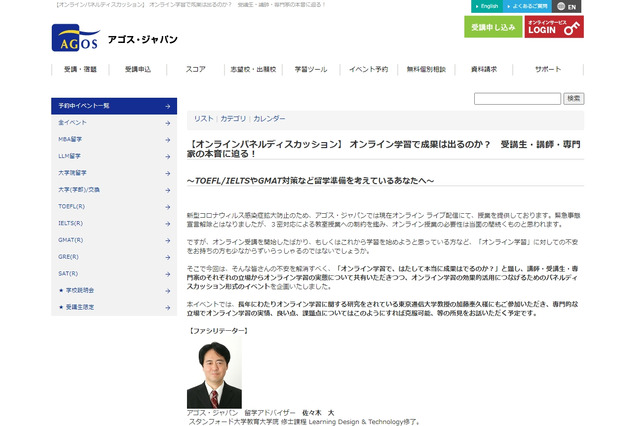This screenshot has width=640, height=426.
Task: Select SAT(R) category
Action: click(x=114, y=273)
